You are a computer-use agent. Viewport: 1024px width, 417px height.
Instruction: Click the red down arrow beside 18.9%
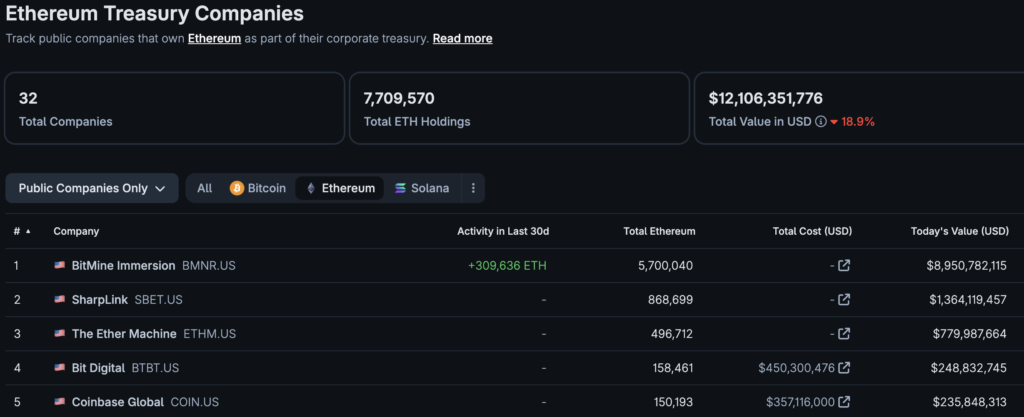point(834,122)
